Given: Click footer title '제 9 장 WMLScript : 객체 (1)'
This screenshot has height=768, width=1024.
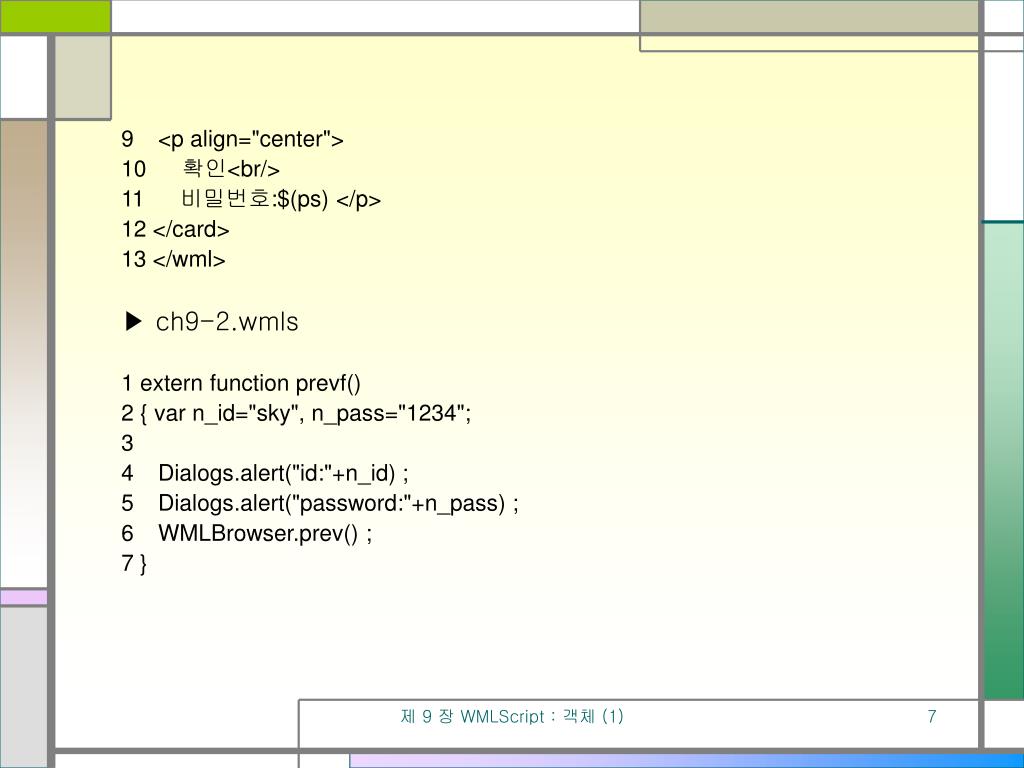Looking at the screenshot, I should click(x=512, y=716).
